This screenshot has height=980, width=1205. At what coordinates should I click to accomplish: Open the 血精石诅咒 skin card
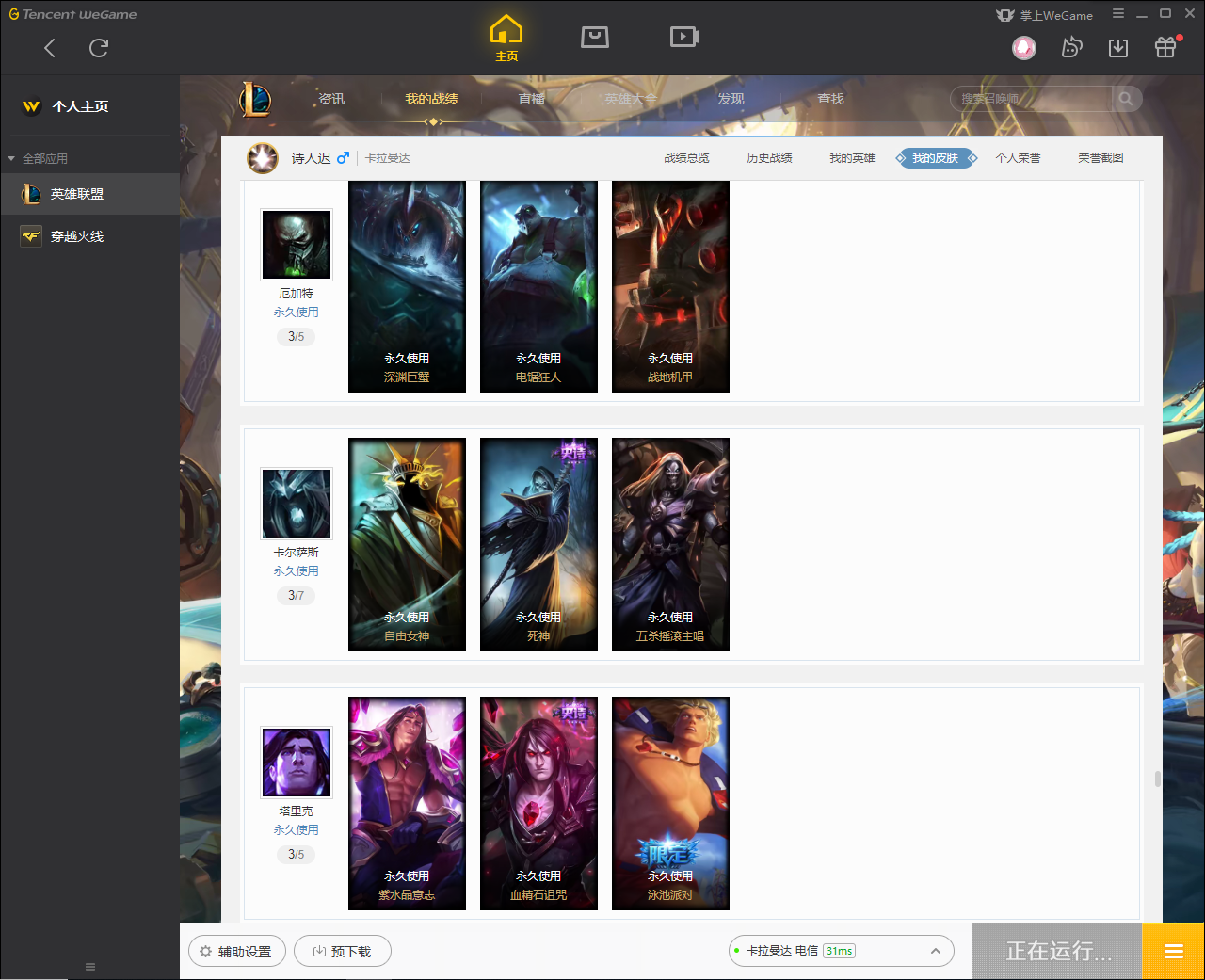[538, 803]
